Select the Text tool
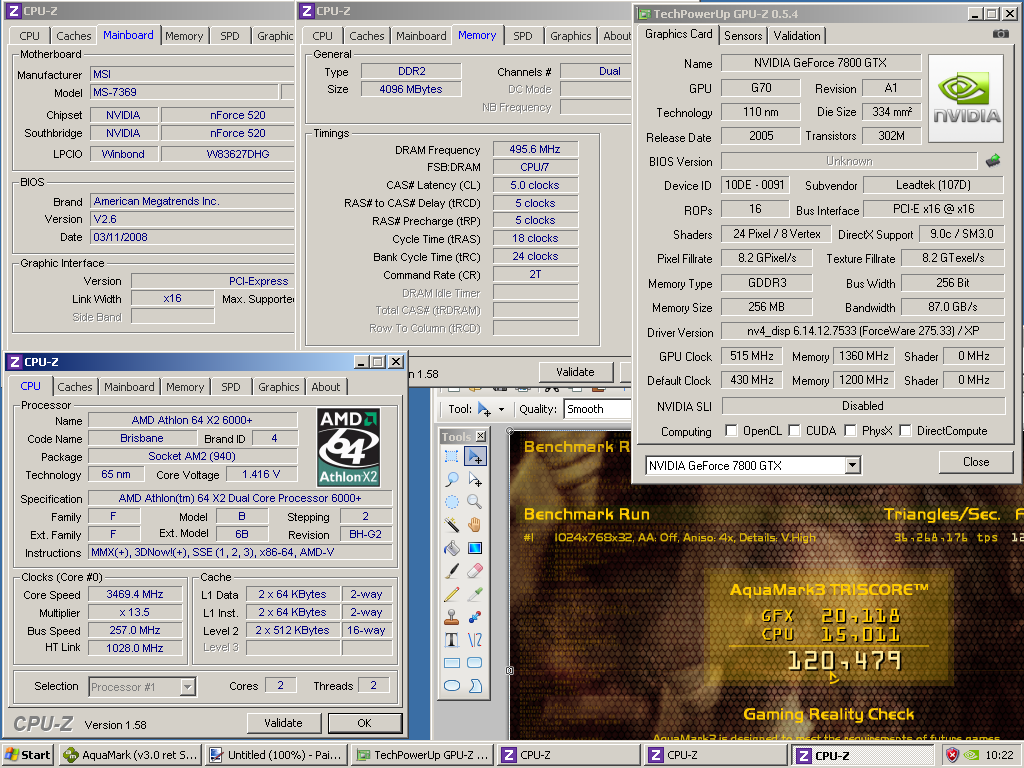This screenshot has height=768, width=1024. [x=452, y=640]
